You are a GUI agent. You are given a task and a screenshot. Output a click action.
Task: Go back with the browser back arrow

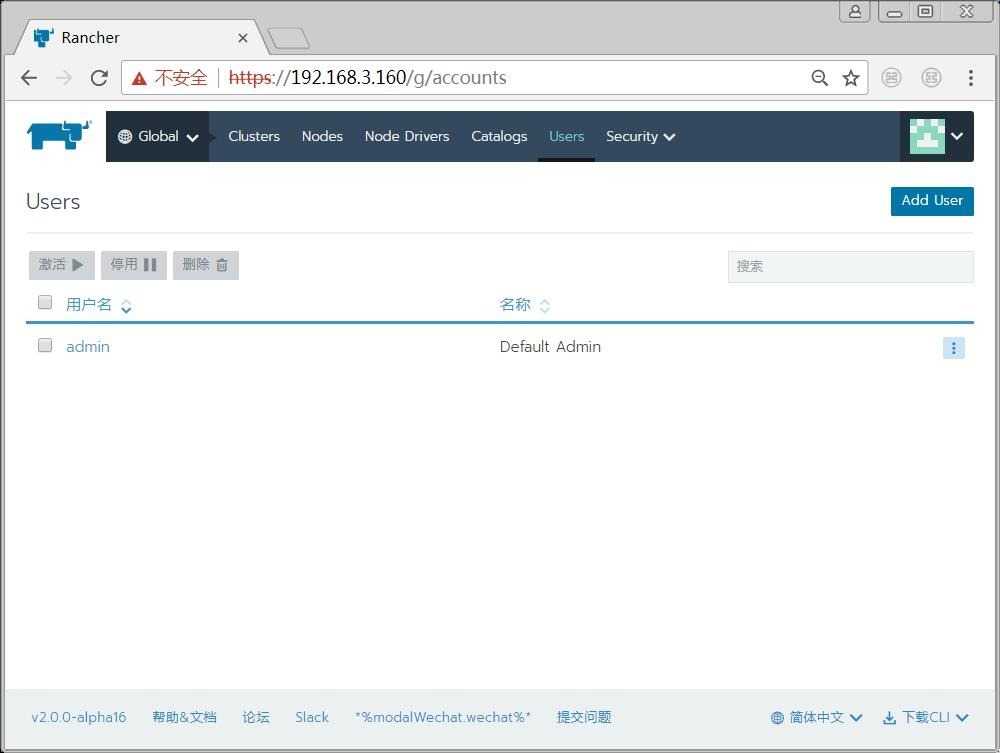[x=29, y=78]
